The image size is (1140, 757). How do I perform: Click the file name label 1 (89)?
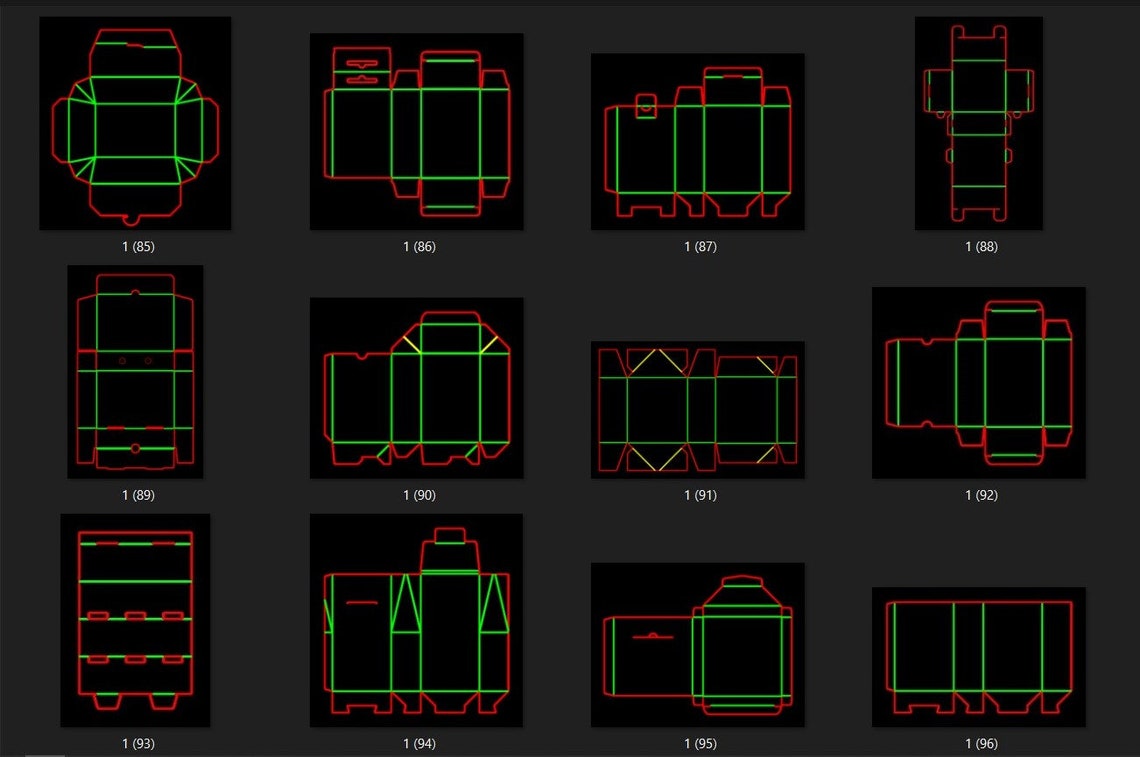(138, 495)
